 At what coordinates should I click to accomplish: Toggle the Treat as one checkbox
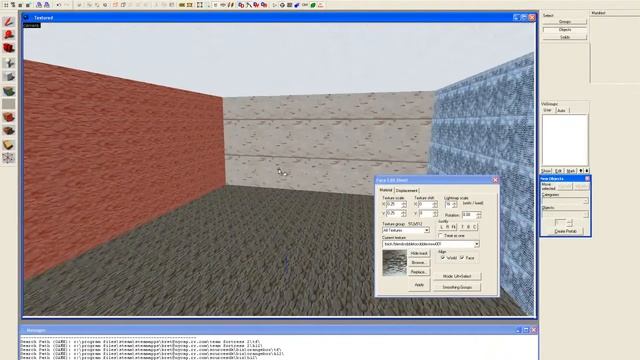[x=440, y=236]
